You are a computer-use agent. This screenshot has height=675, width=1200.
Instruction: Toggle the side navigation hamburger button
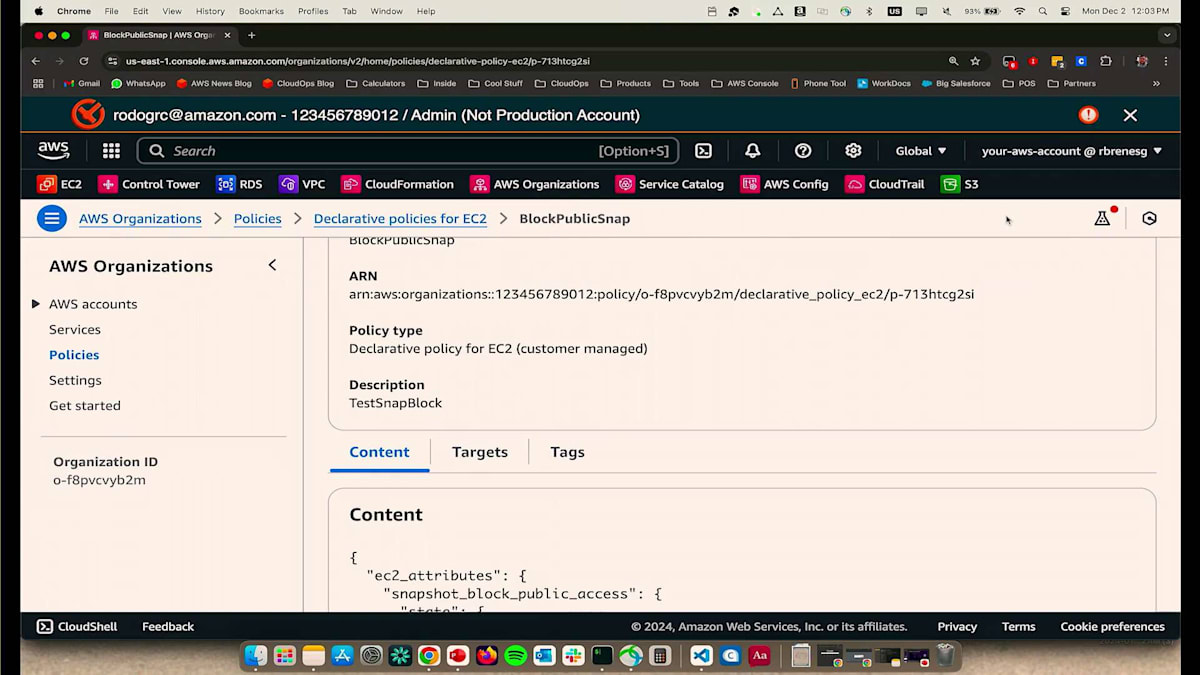(52, 218)
